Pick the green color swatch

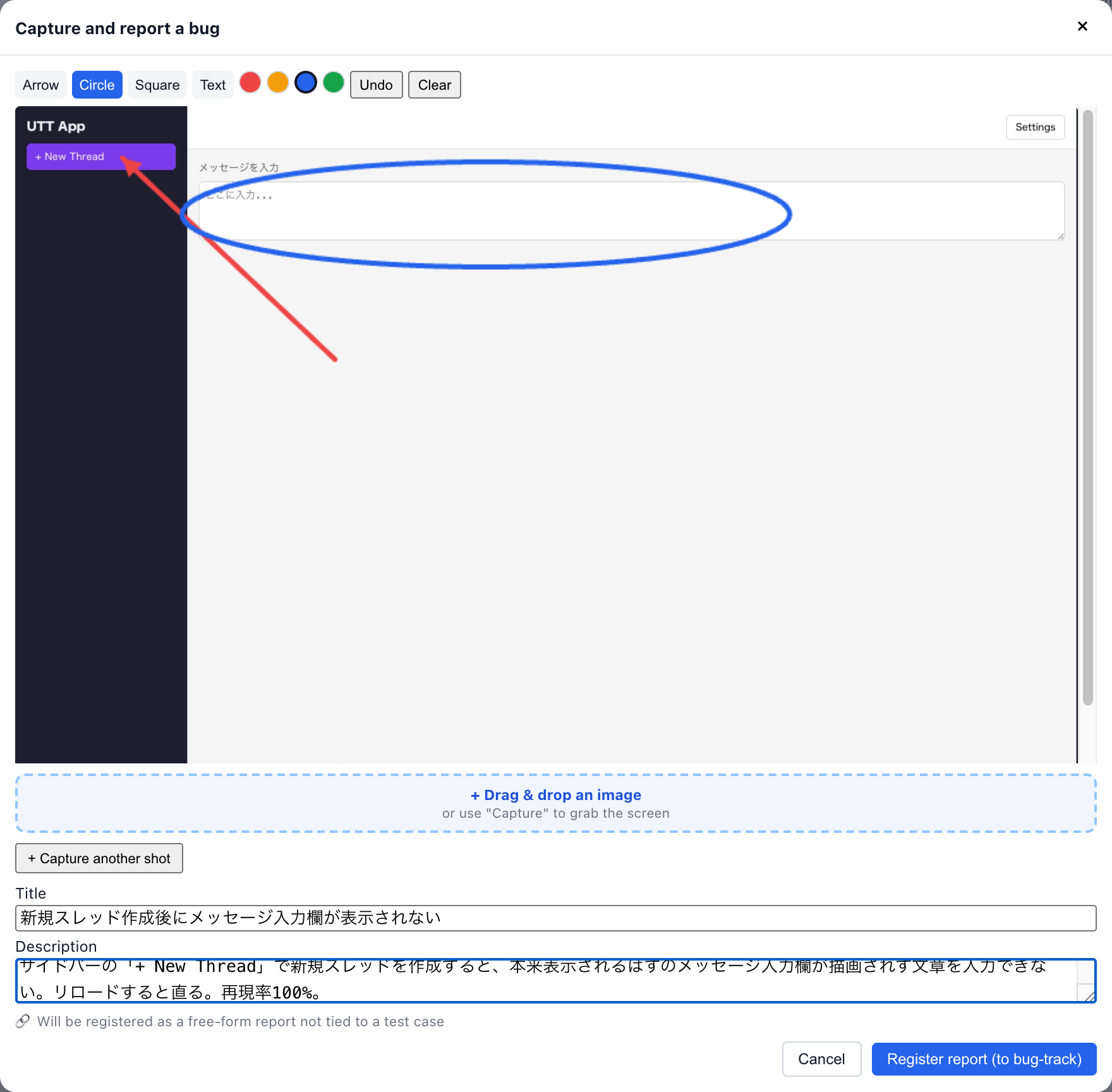click(334, 83)
